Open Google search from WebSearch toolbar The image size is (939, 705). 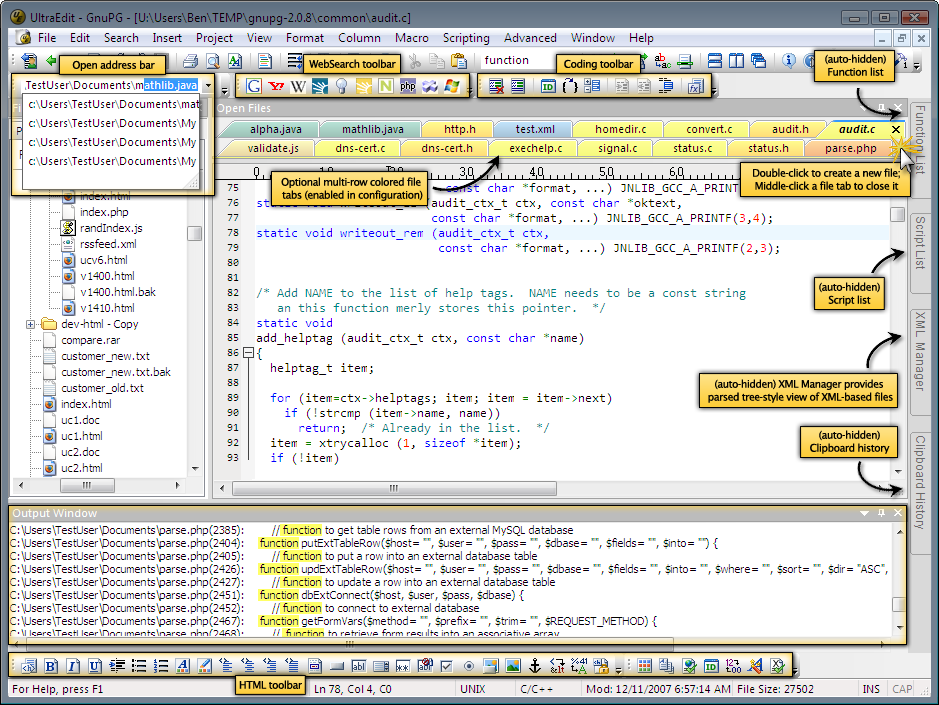tap(254, 86)
